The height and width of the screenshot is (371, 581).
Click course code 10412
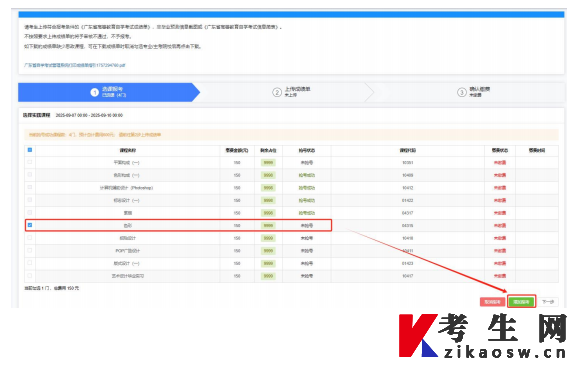click(408, 188)
